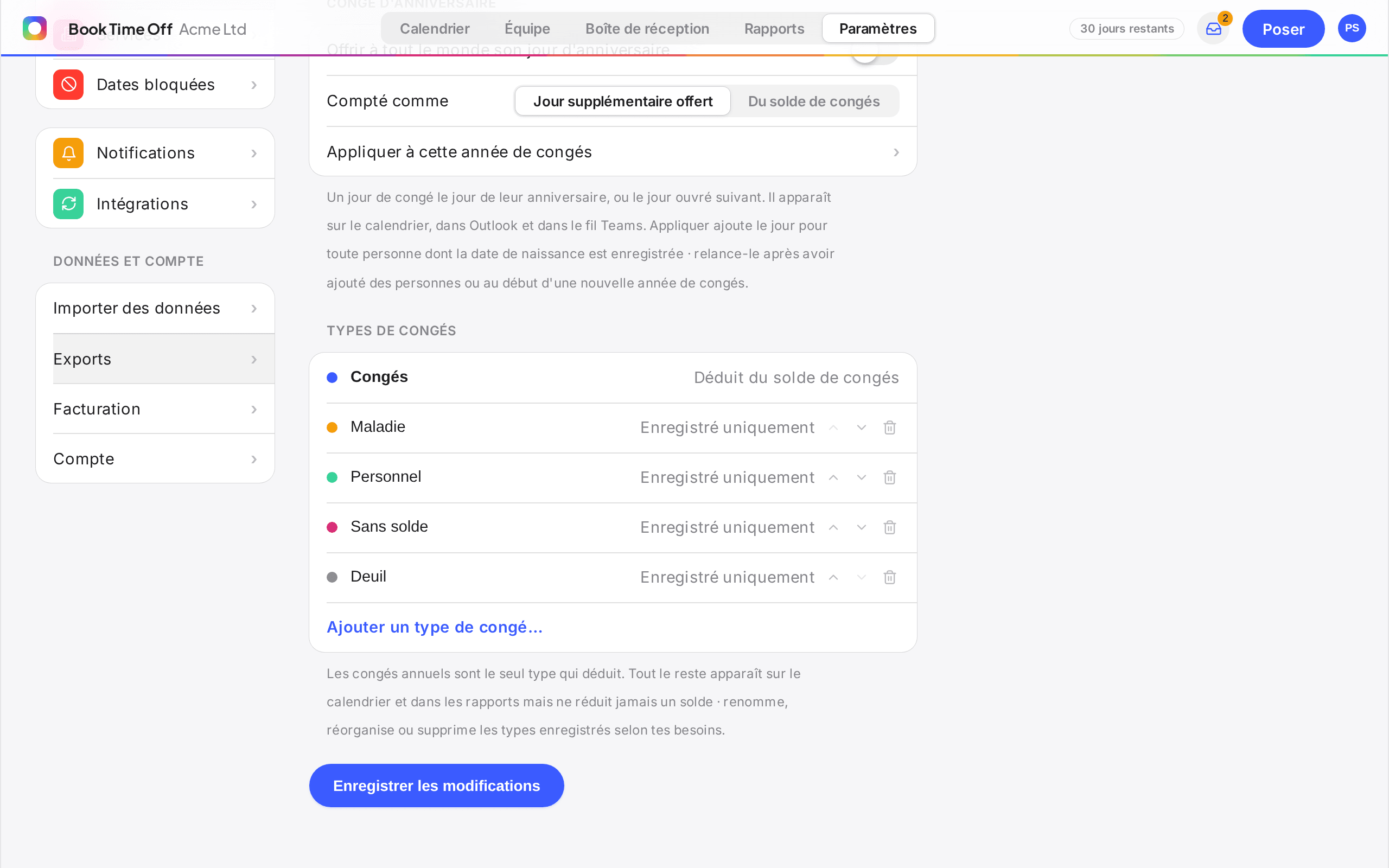Click the green Personnel color dot
The height and width of the screenshot is (868, 1389).
pyautogui.click(x=332, y=477)
